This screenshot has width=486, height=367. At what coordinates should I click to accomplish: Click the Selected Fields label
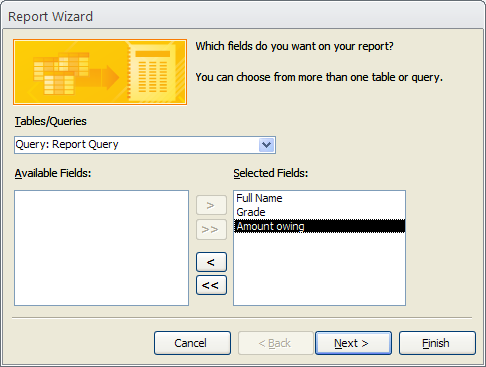click(271, 173)
